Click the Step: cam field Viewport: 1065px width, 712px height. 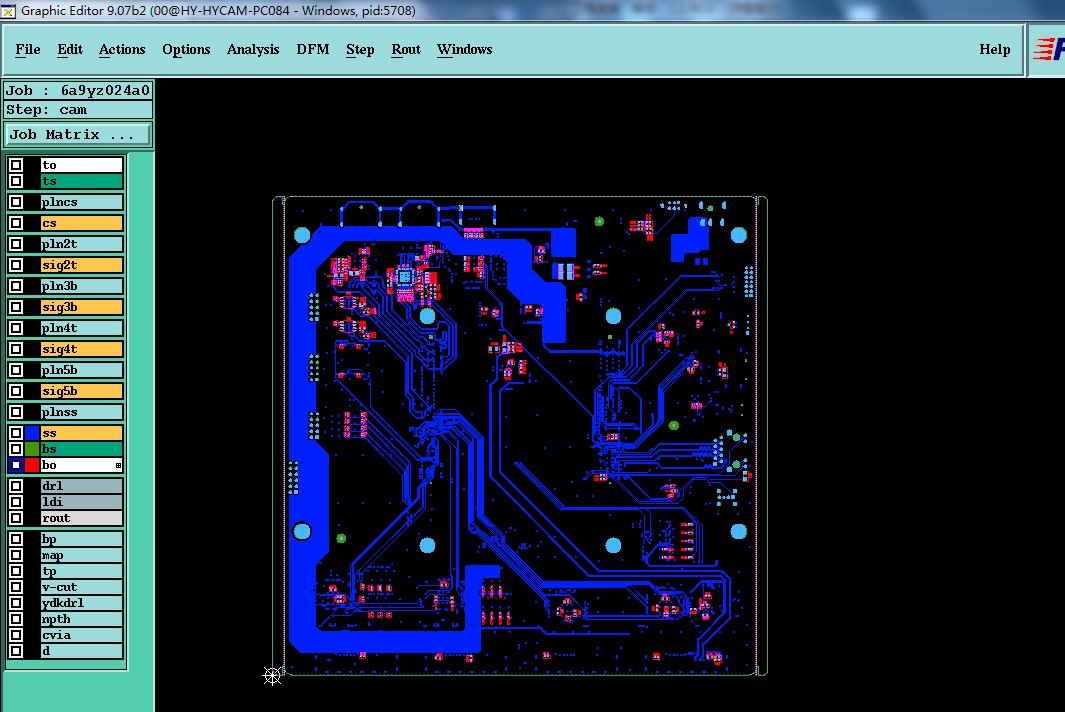pyautogui.click(x=77, y=110)
